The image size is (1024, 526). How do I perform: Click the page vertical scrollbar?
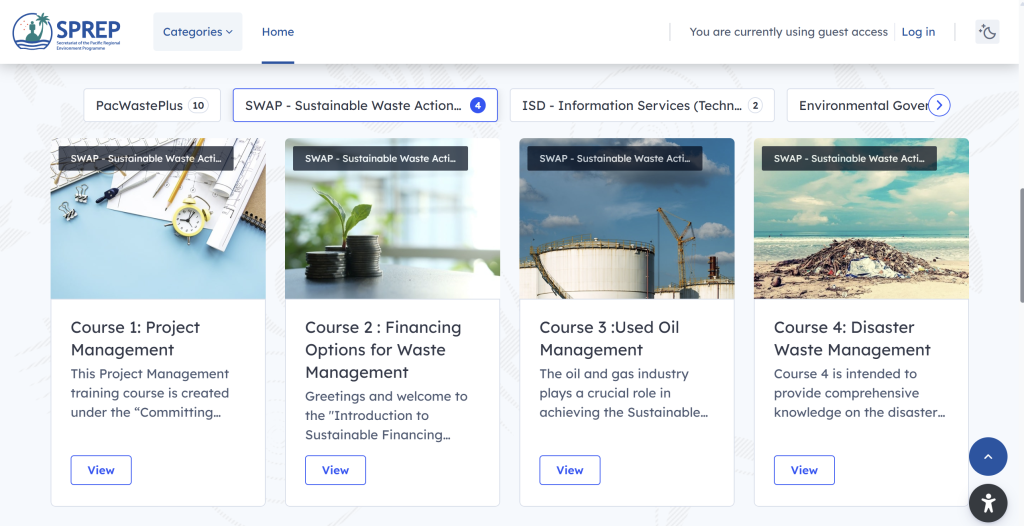pos(1019,245)
